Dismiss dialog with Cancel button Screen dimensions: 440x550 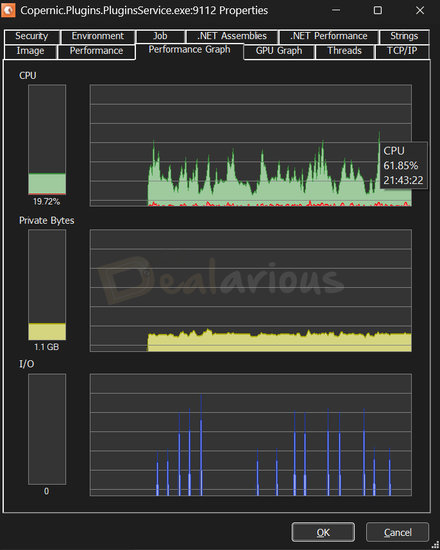397,532
